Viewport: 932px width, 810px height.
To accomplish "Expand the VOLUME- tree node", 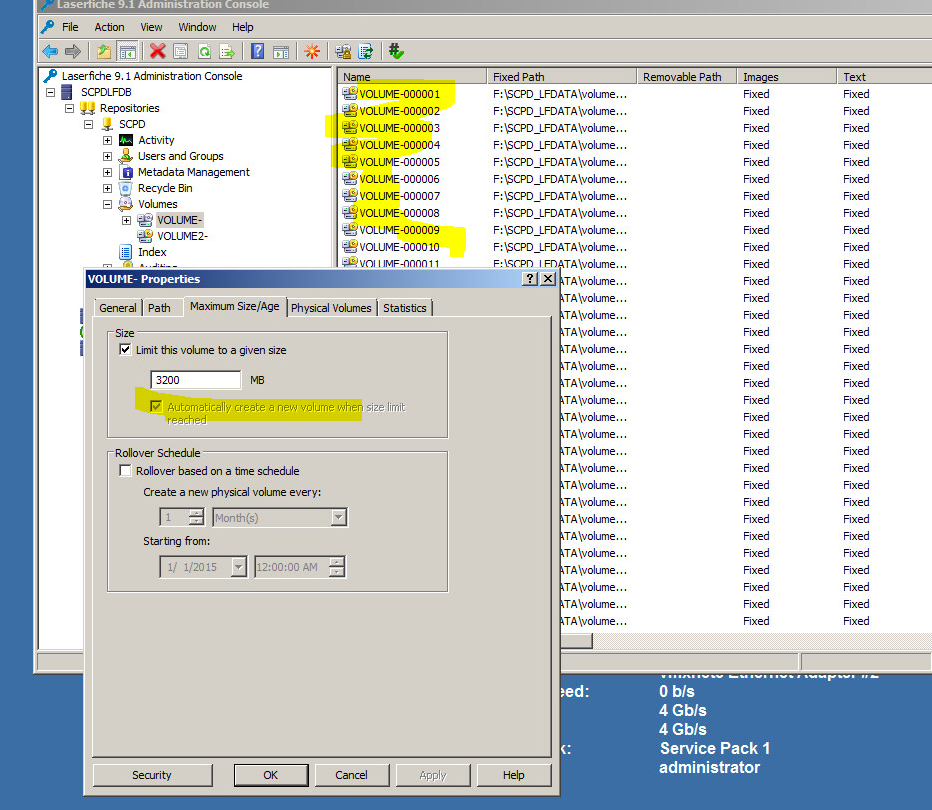I will 126,220.
